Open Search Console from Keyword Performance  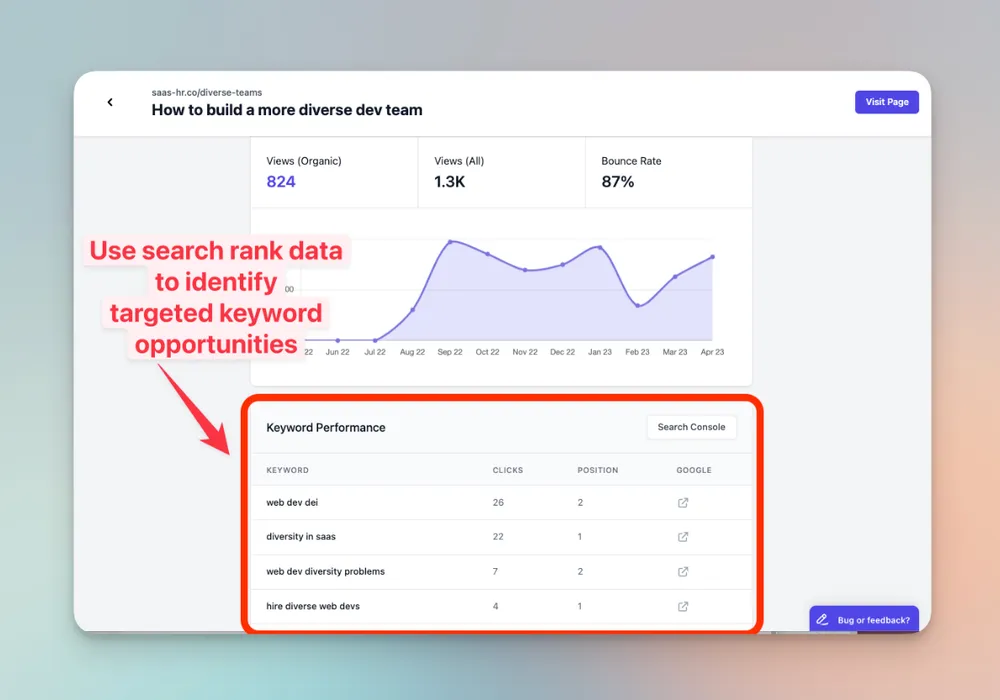pos(691,427)
